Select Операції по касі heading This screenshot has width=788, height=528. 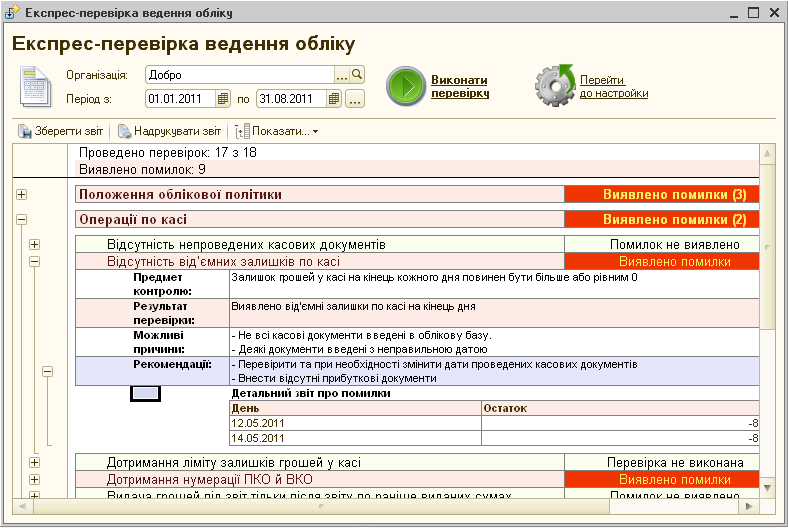coord(133,220)
